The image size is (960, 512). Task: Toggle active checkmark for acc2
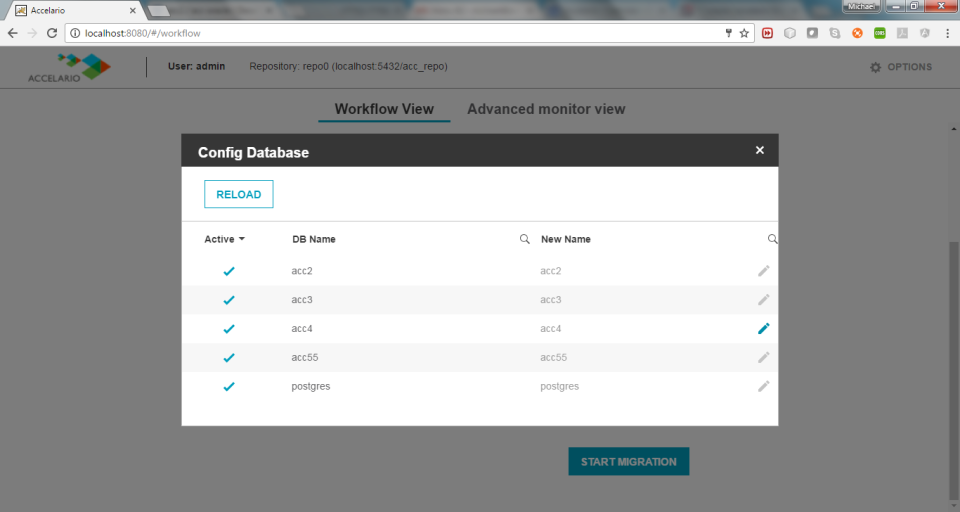point(229,271)
